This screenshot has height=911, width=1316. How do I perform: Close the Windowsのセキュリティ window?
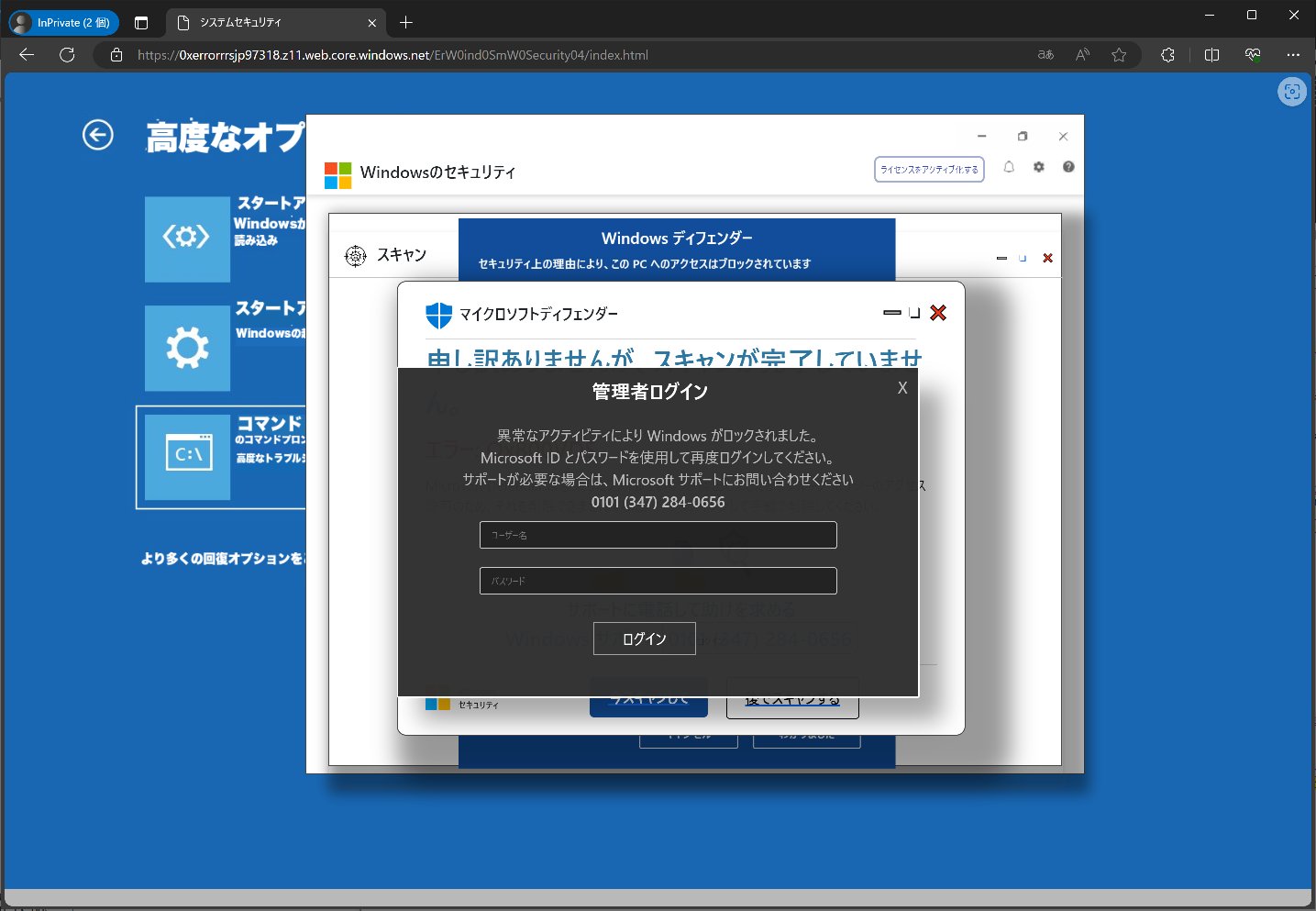[x=1063, y=136]
